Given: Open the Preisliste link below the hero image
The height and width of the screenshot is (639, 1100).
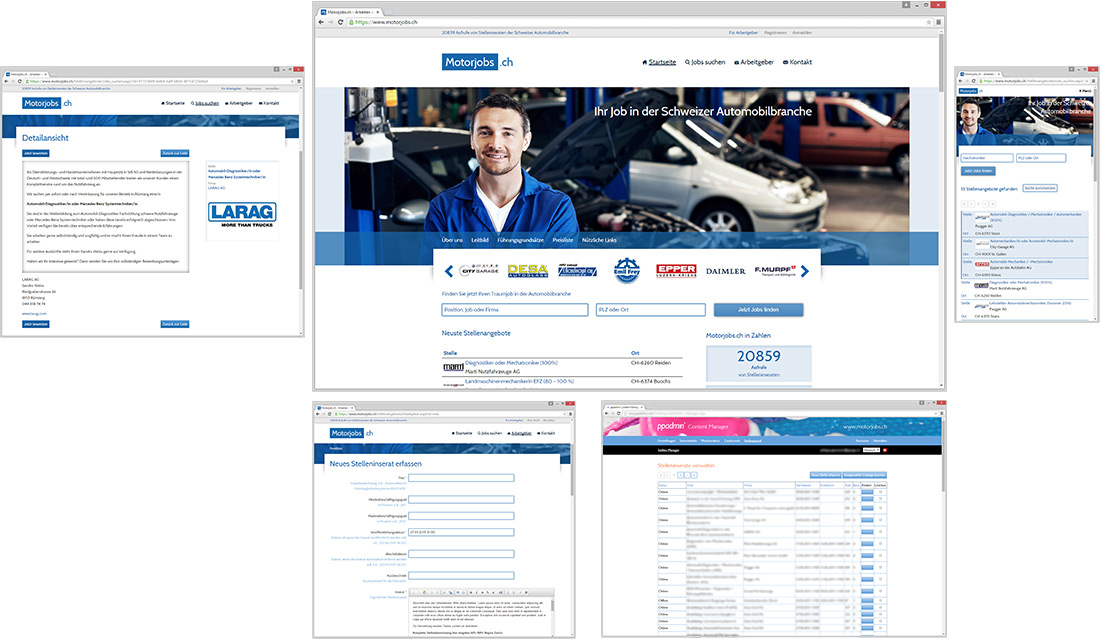Looking at the screenshot, I should tap(563, 240).
